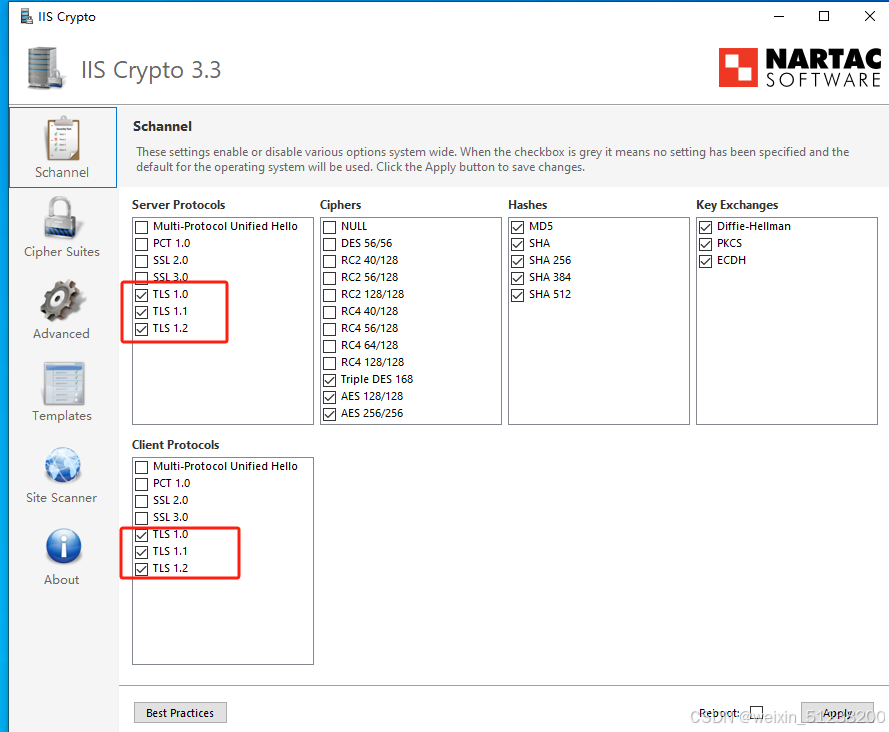Enable the NULL cipher
The height and width of the screenshot is (732, 889).
(328, 226)
